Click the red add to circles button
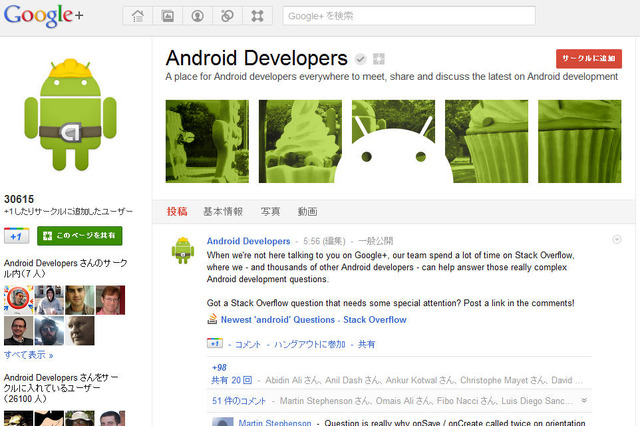640x426 pixels. click(589, 59)
